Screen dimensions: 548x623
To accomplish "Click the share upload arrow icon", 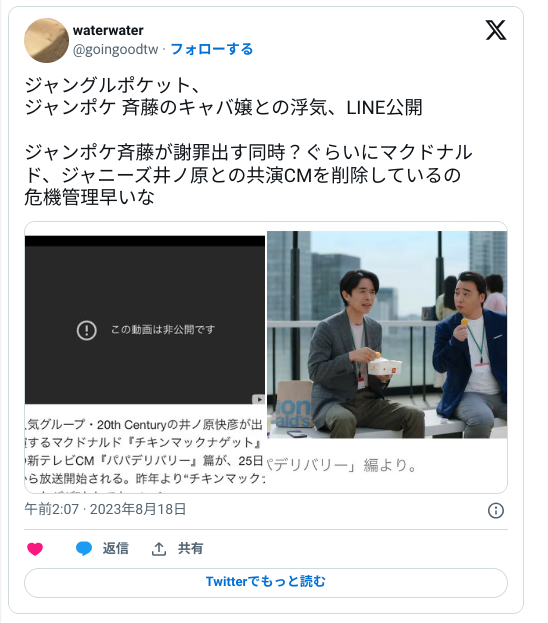I will tap(159, 549).
